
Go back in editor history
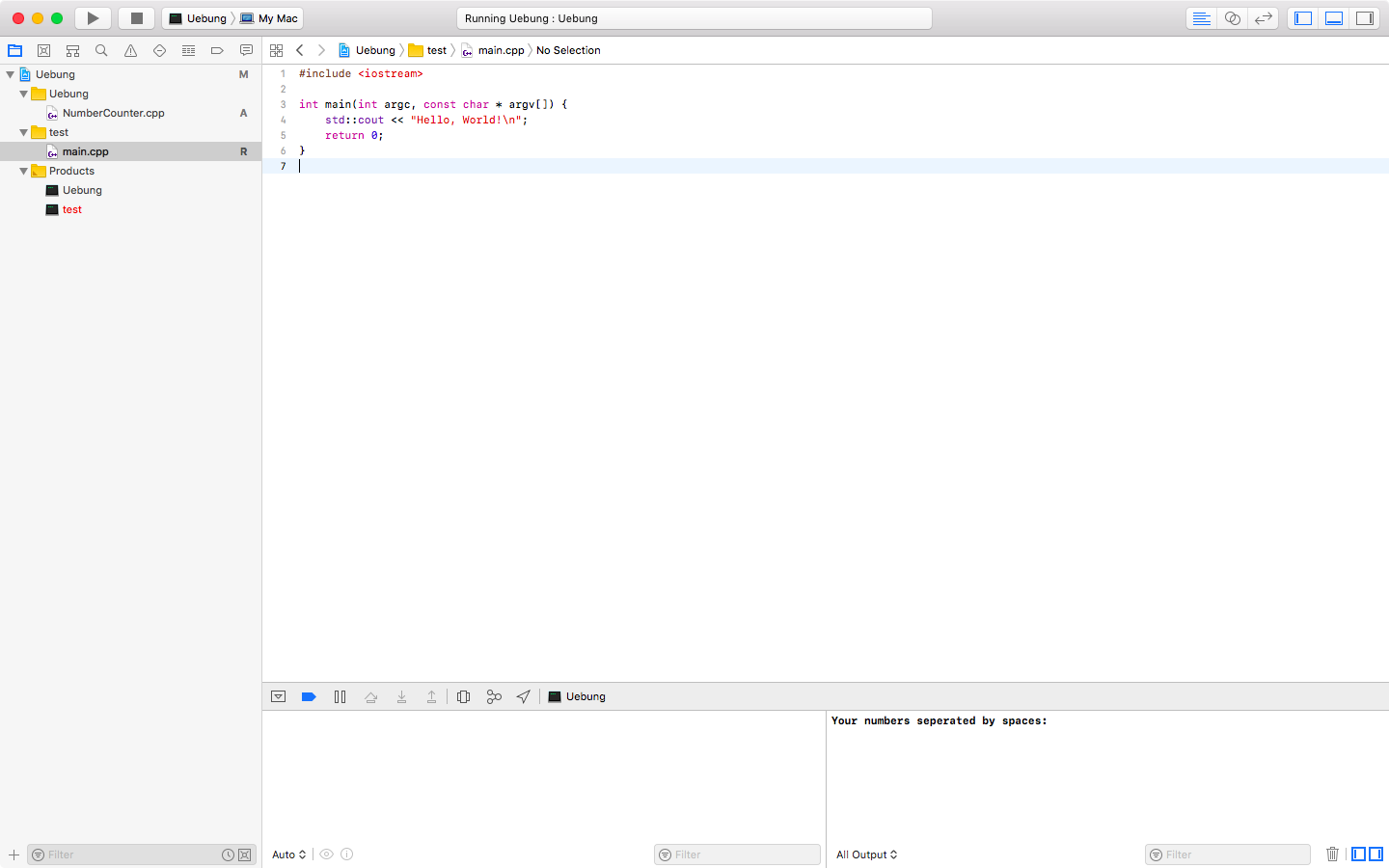coord(300,50)
